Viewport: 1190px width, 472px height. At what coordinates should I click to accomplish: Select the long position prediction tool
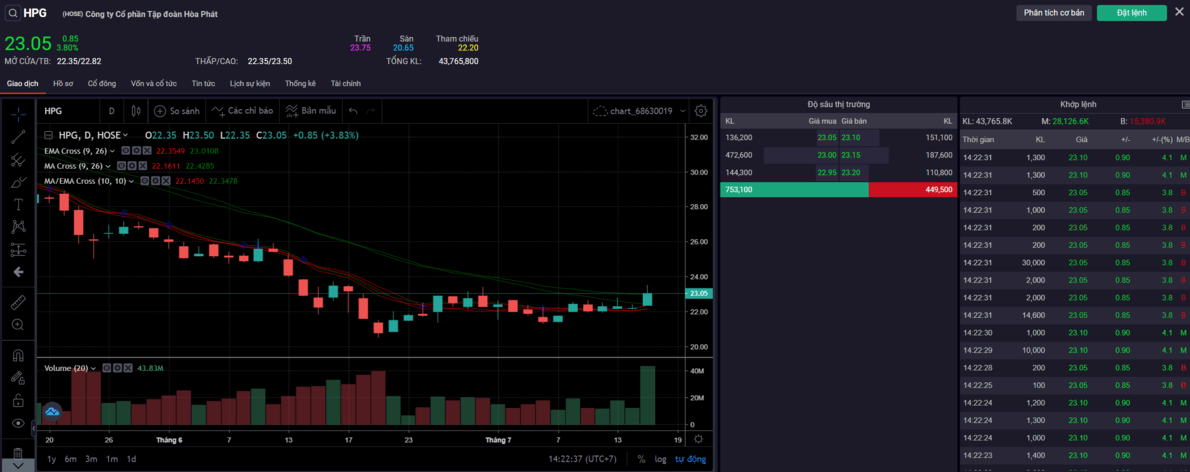[18, 249]
